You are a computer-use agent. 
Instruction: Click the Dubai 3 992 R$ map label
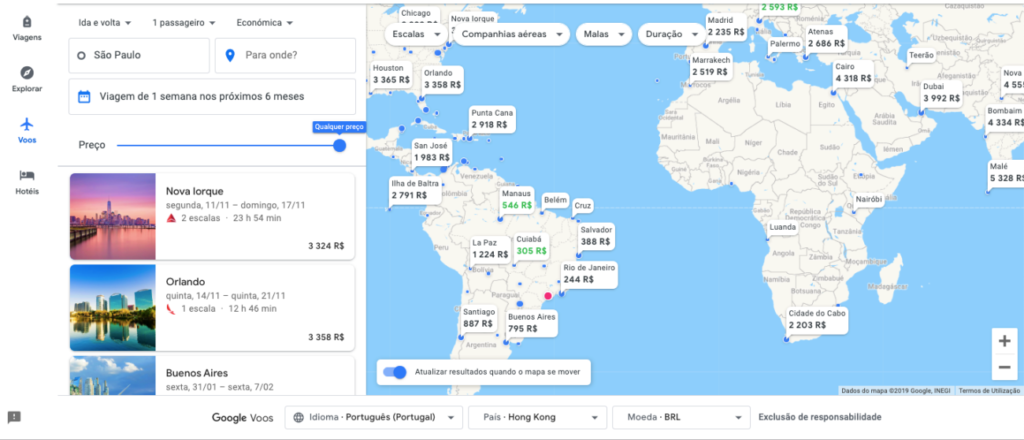click(941, 92)
